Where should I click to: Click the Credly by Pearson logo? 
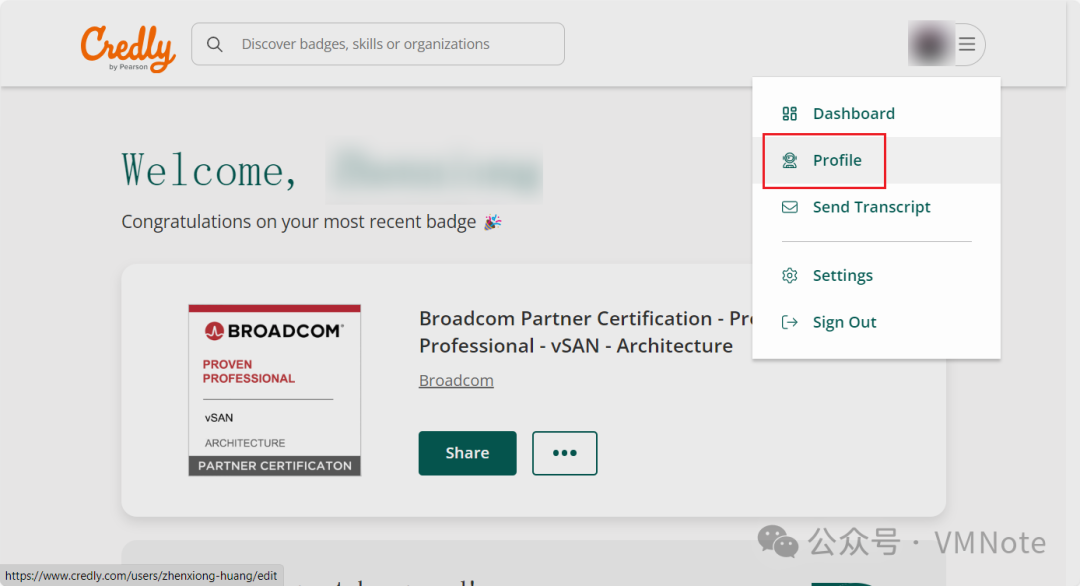pos(128,48)
